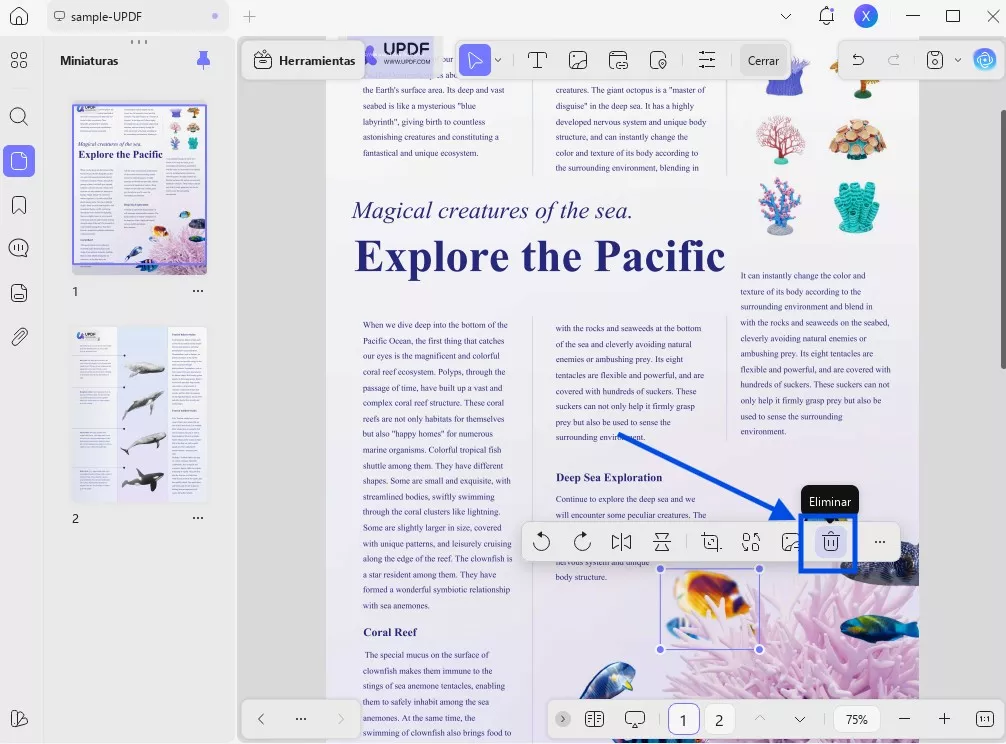Viewport: 1006px width, 744px height.
Task: Open page 2 thumbnail options menu
Action: 198,518
